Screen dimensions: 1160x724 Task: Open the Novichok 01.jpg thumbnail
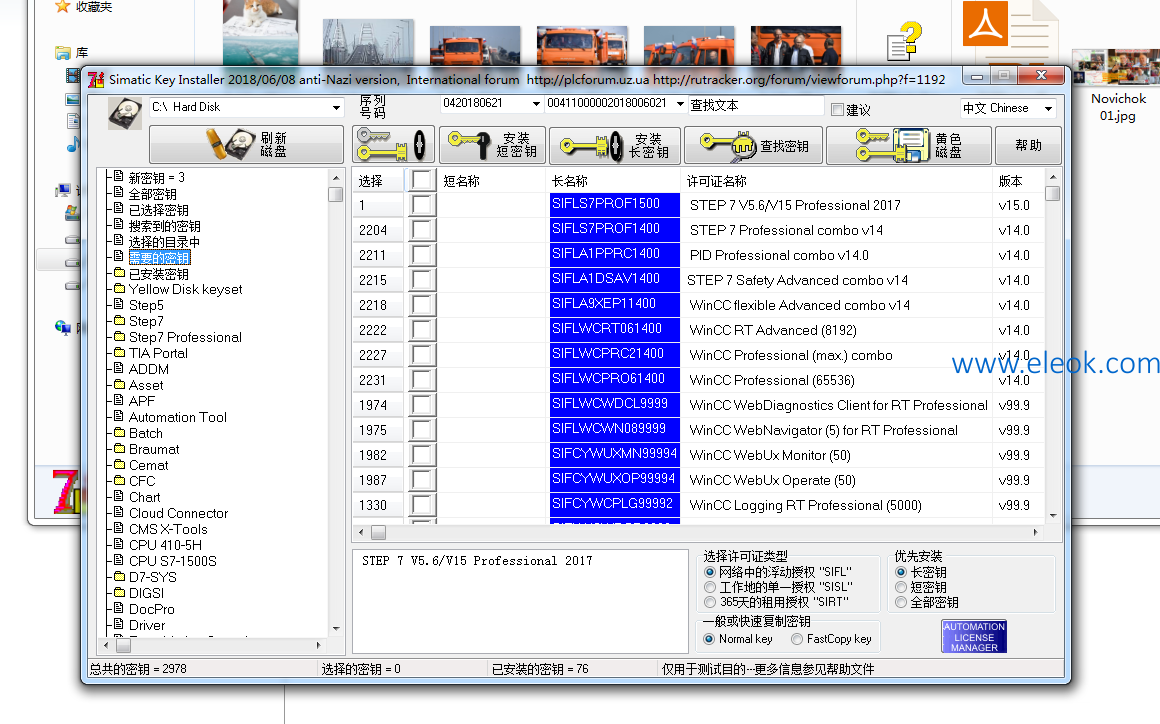[1116, 68]
